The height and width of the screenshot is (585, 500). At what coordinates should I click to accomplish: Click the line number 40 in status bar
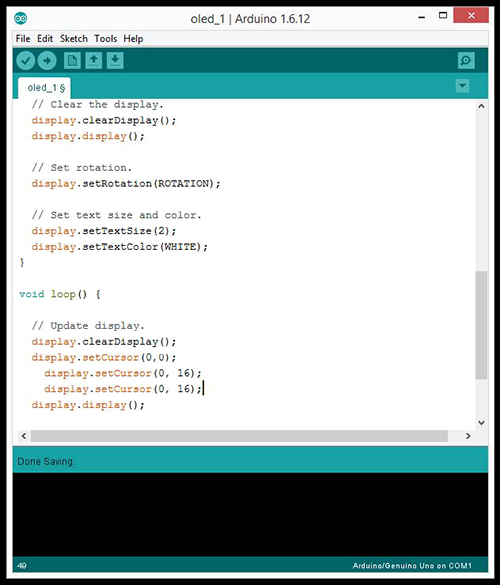22,566
